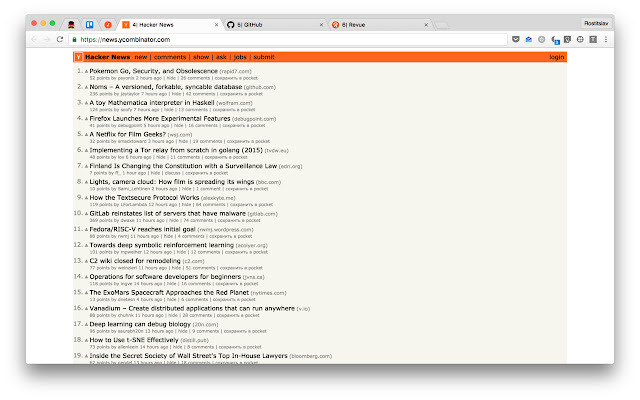Click the T square extension icon
Image resolution: width=640 pixels, height=400 pixels.
tap(593, 39)
